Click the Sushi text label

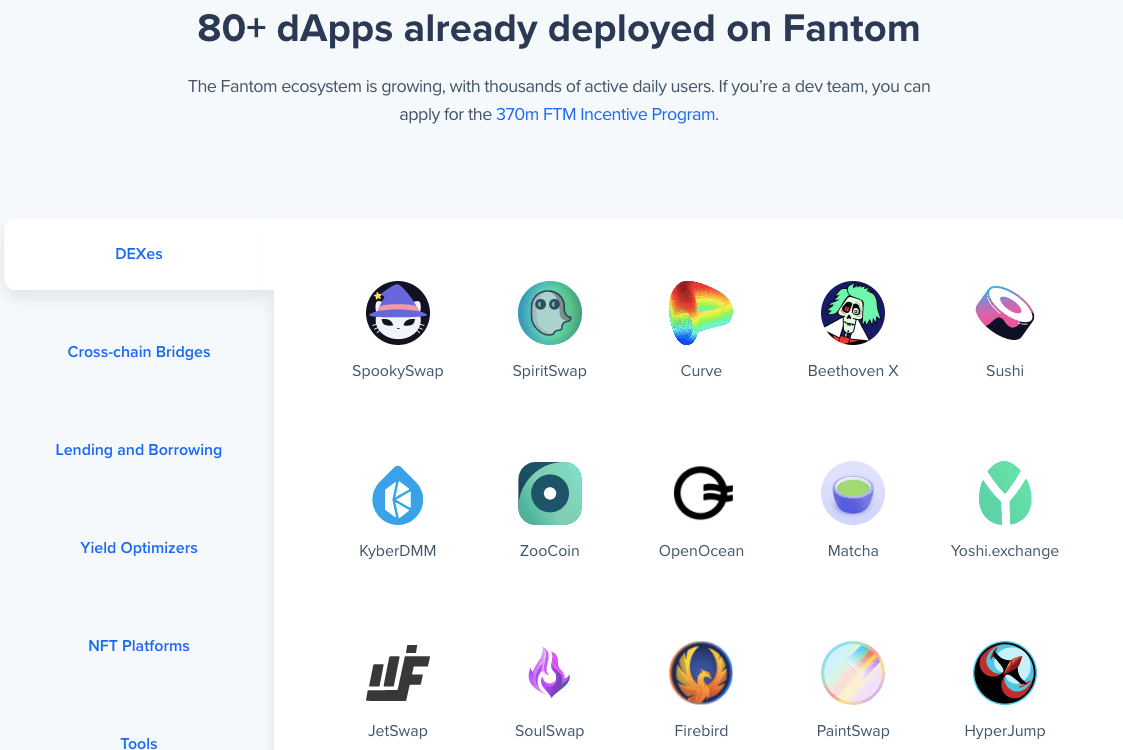(x=1005, y=371)
